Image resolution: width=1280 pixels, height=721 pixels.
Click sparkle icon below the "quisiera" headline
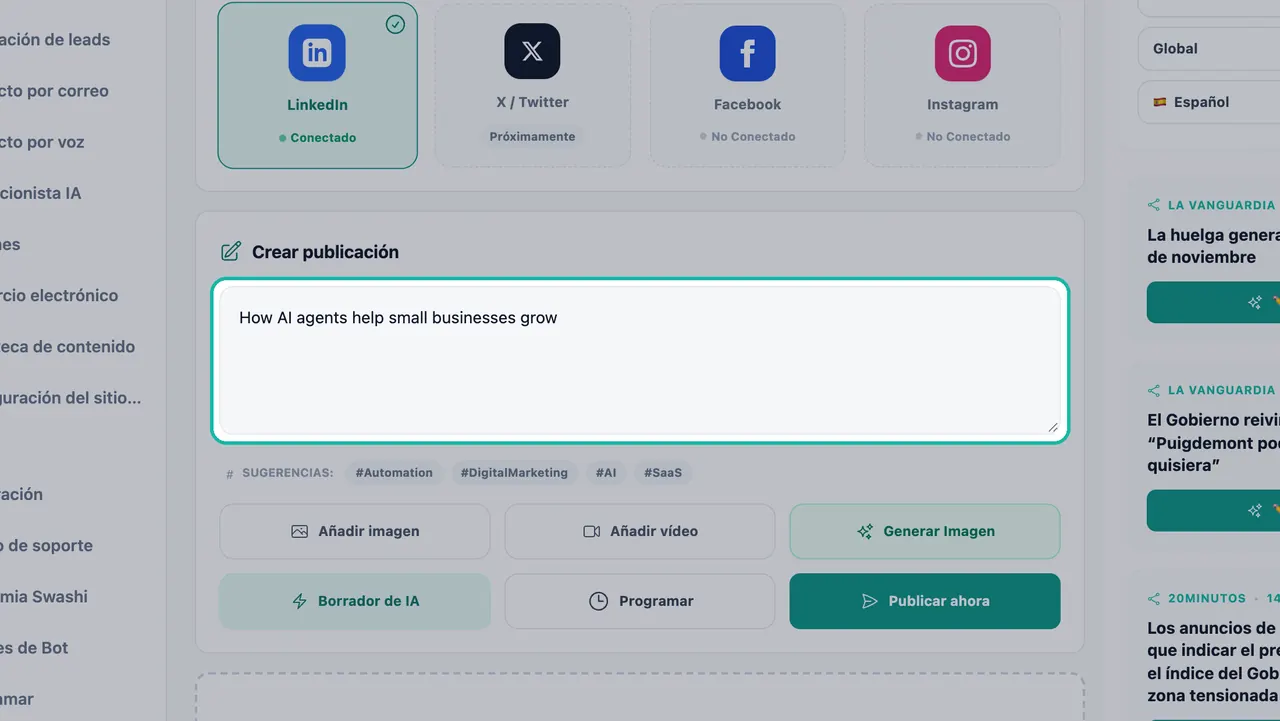[x=1255, y=510]
